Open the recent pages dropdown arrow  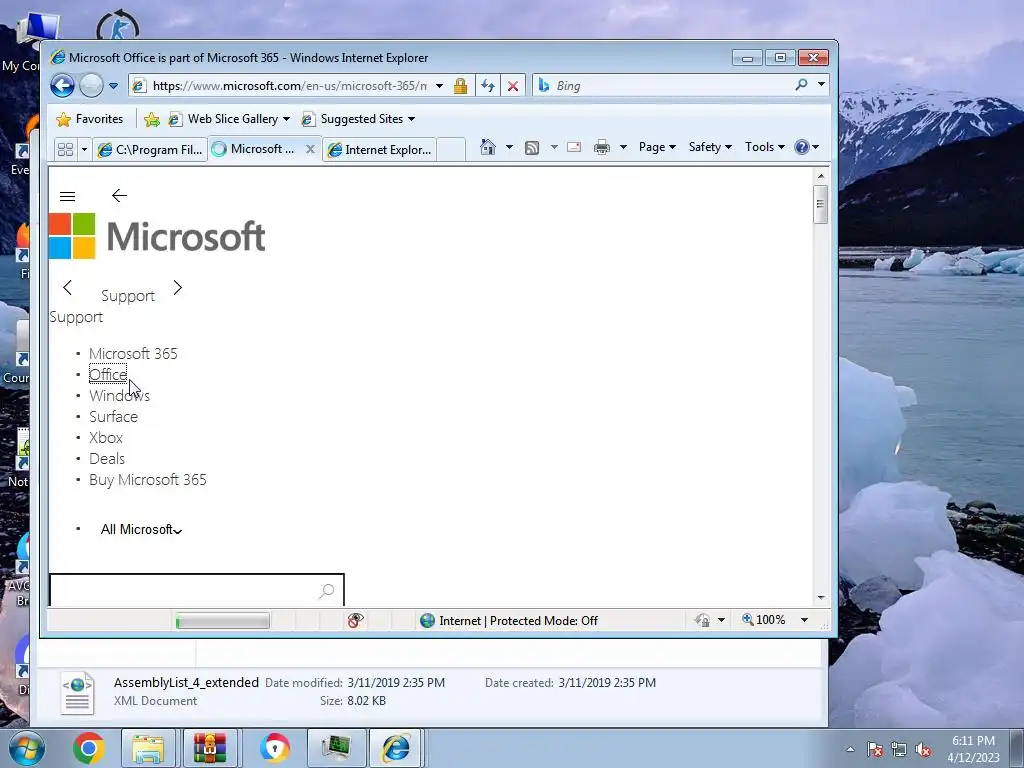(x=114, y=86)
